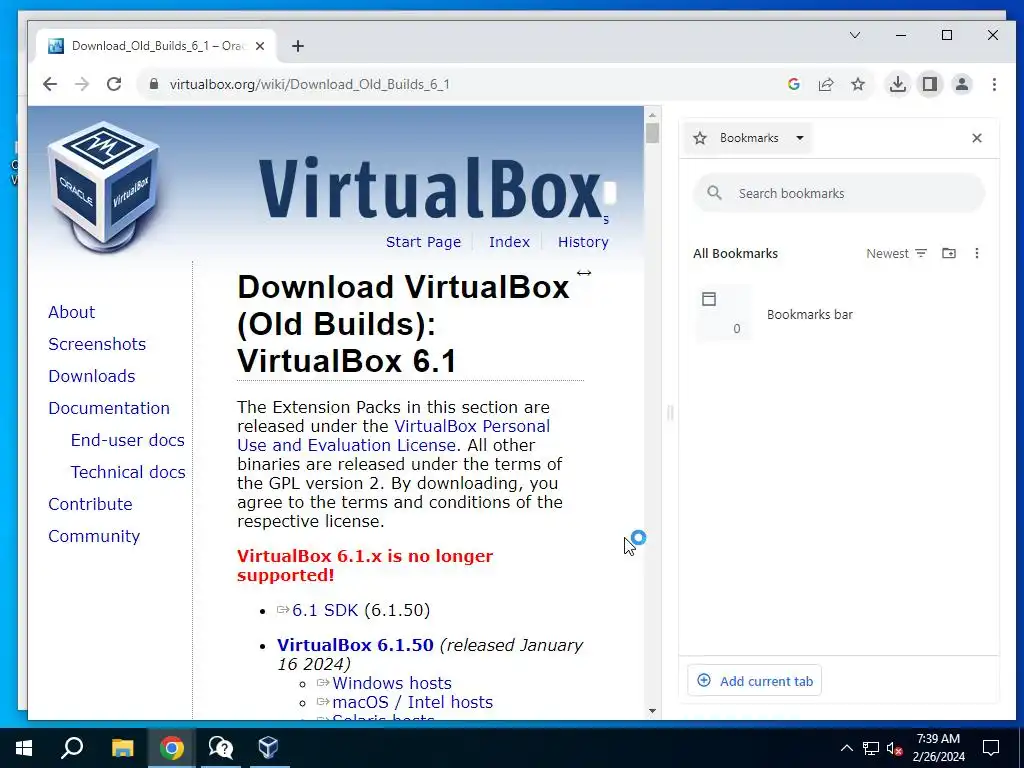1024x768 pixels.
Task: Open the Start Page link
Action: tap(423, 242)
